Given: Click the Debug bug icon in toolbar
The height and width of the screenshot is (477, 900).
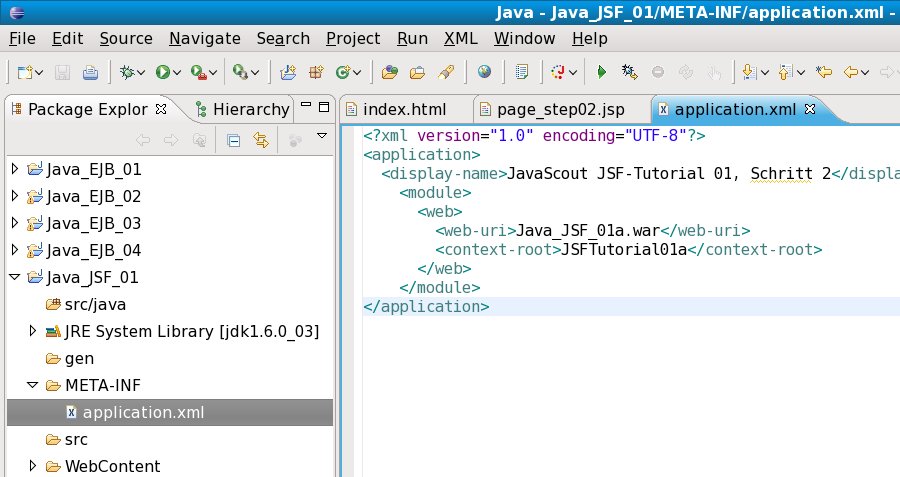Looking at the screenshot, I should tap(127, 72).
